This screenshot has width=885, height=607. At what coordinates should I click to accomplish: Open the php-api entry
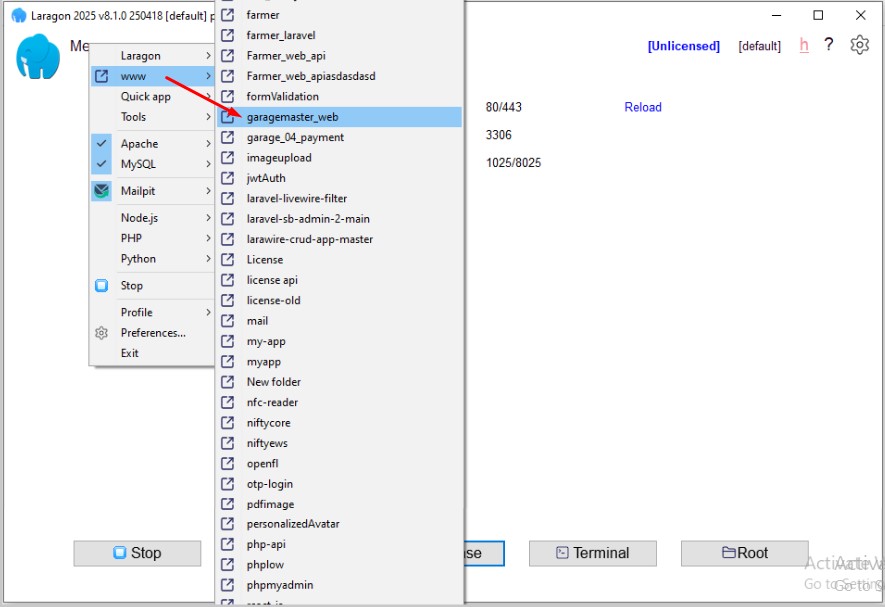tap(339, 544)
